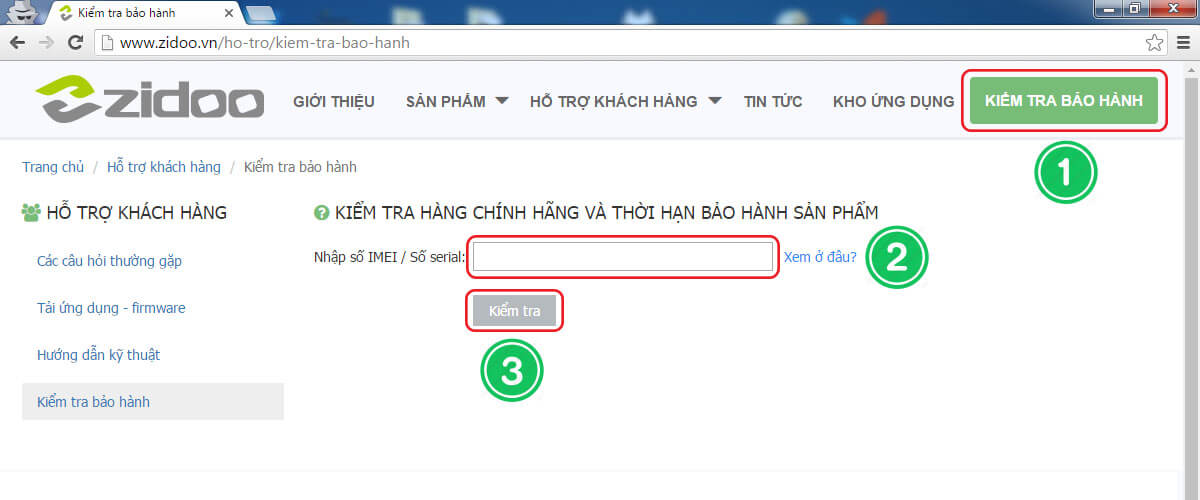The height and width of the screenshot is (500, 1200).
Task: Select the Kiểm tra bảo hành browser tab
Action: (145, 14)
